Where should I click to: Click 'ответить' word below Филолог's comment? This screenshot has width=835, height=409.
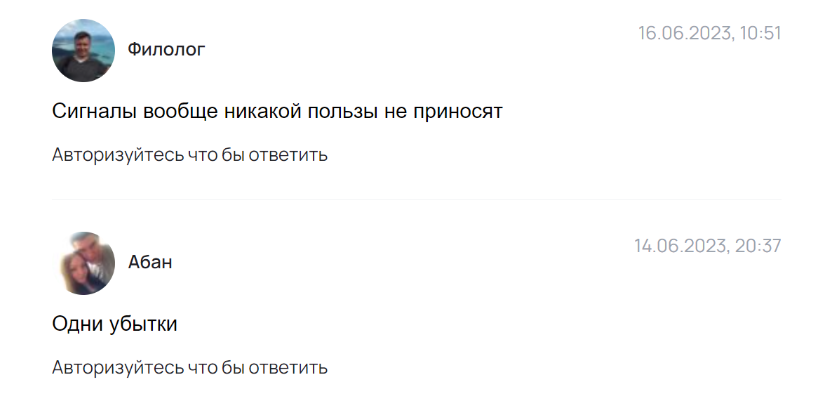pyautogui.click(x=288, y=156)
